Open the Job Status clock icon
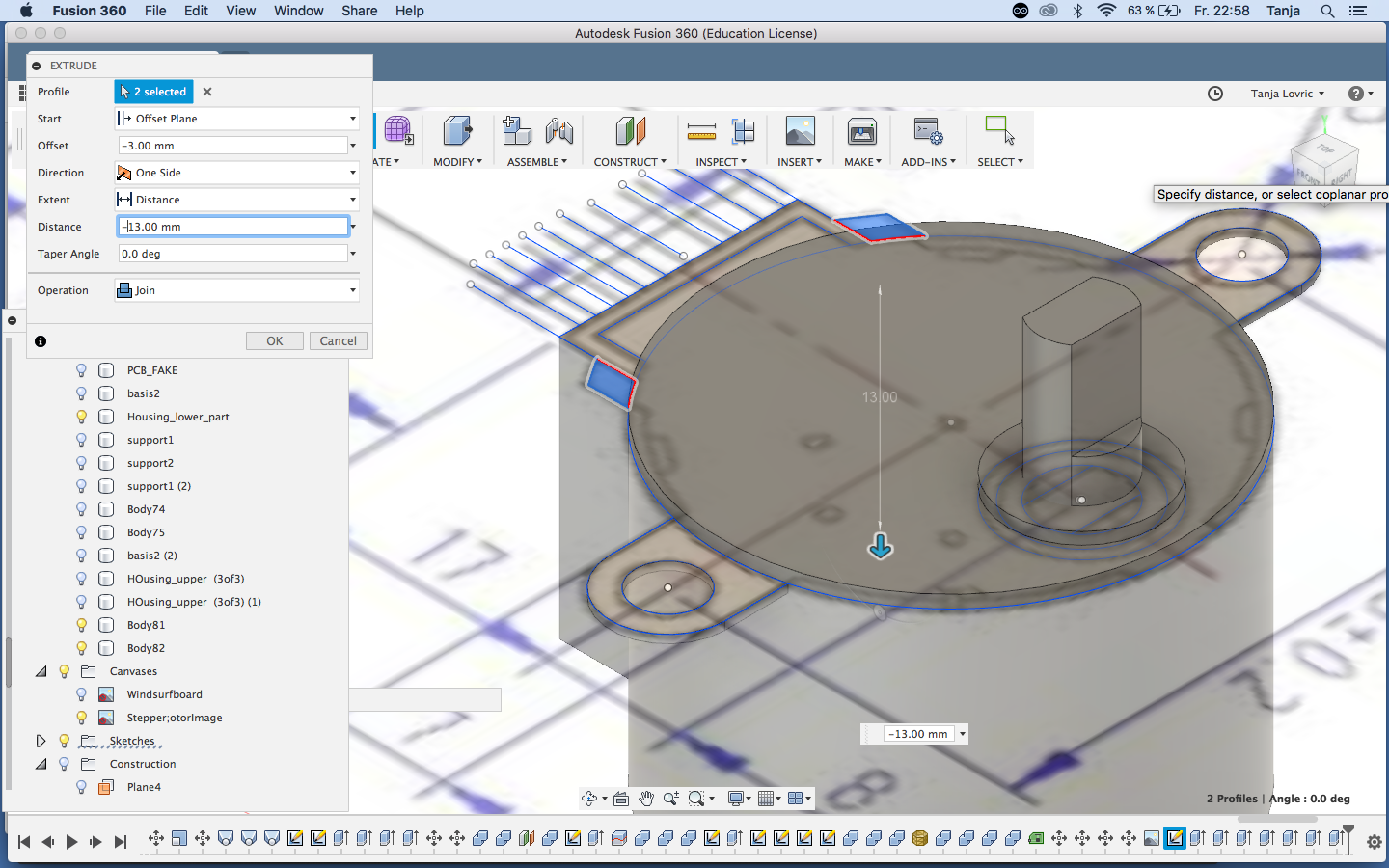 point(1215,94)
